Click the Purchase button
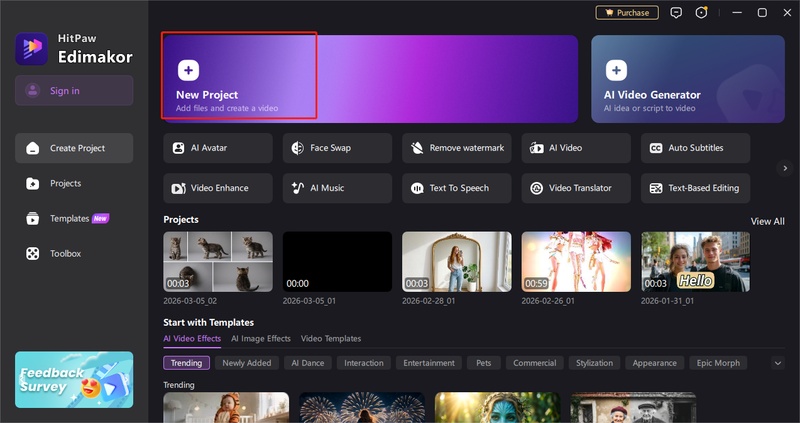Image resolution: width=800 pixels, height=423 pixels. 627,13
